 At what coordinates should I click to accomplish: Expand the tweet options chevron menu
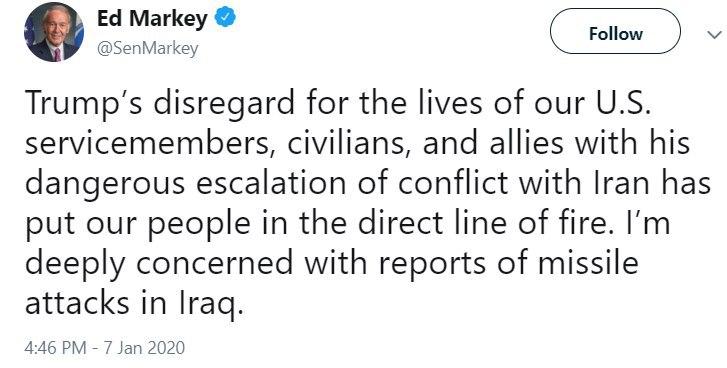(715, 34)
